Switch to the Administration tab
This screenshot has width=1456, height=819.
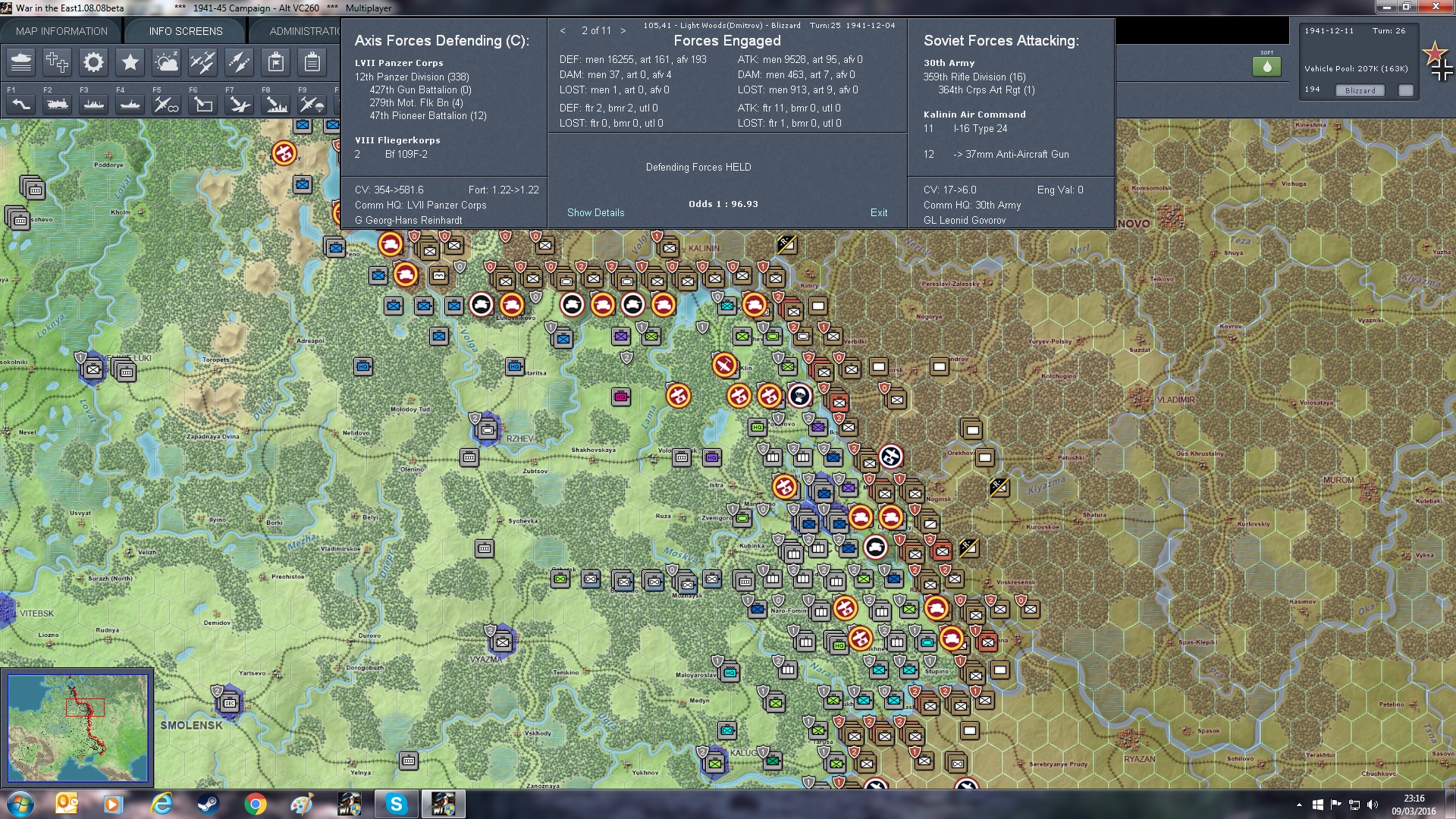point(303,31)
